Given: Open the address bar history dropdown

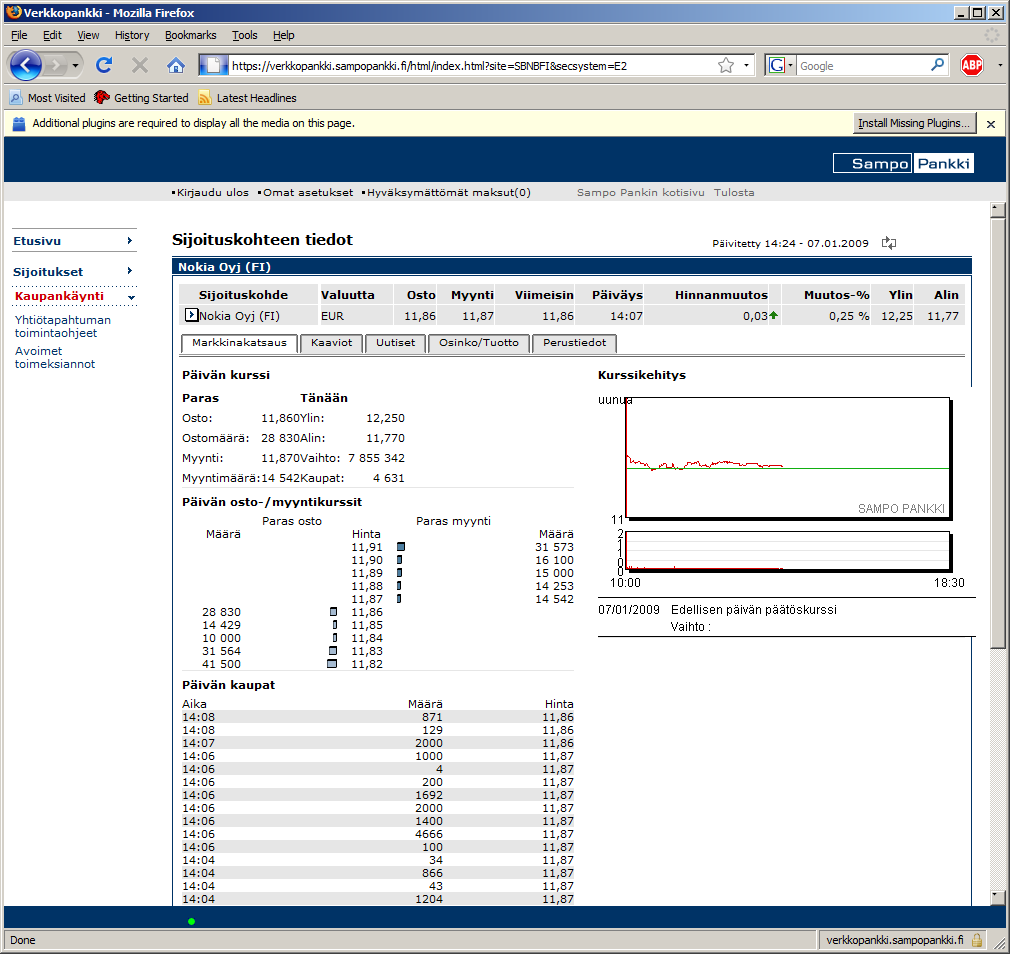Looking at the screenshot, I should pos(747,65).
